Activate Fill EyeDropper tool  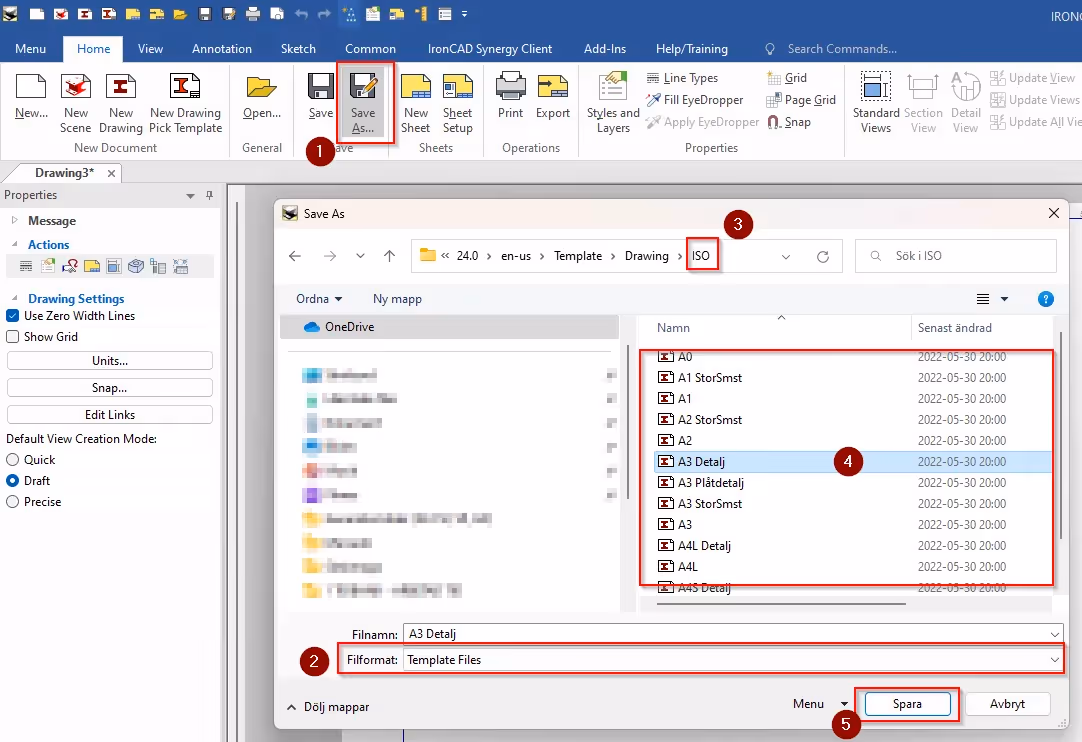click(694, 100)
